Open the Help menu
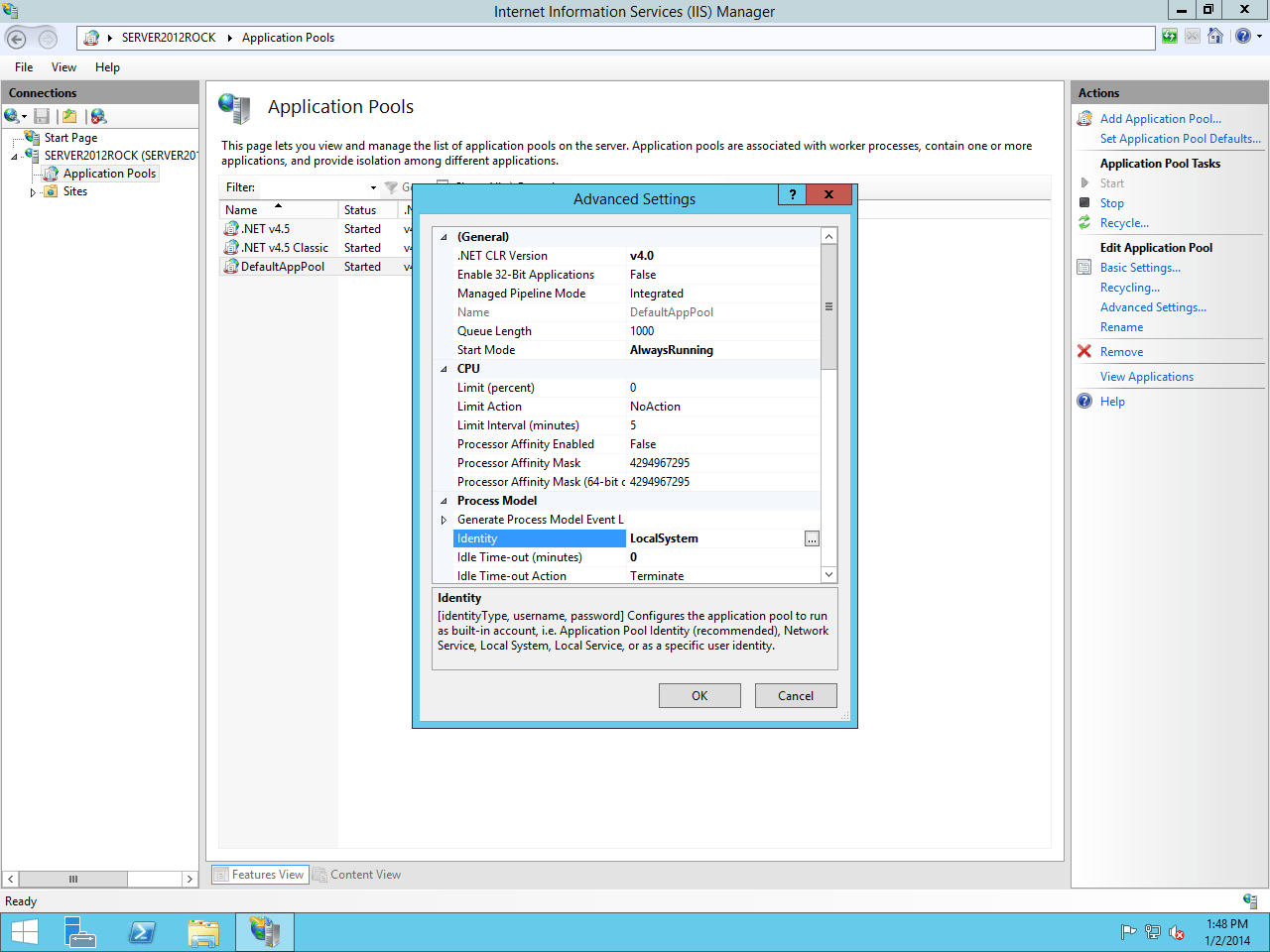The image size is (1270, 952). tap(107, 67)
